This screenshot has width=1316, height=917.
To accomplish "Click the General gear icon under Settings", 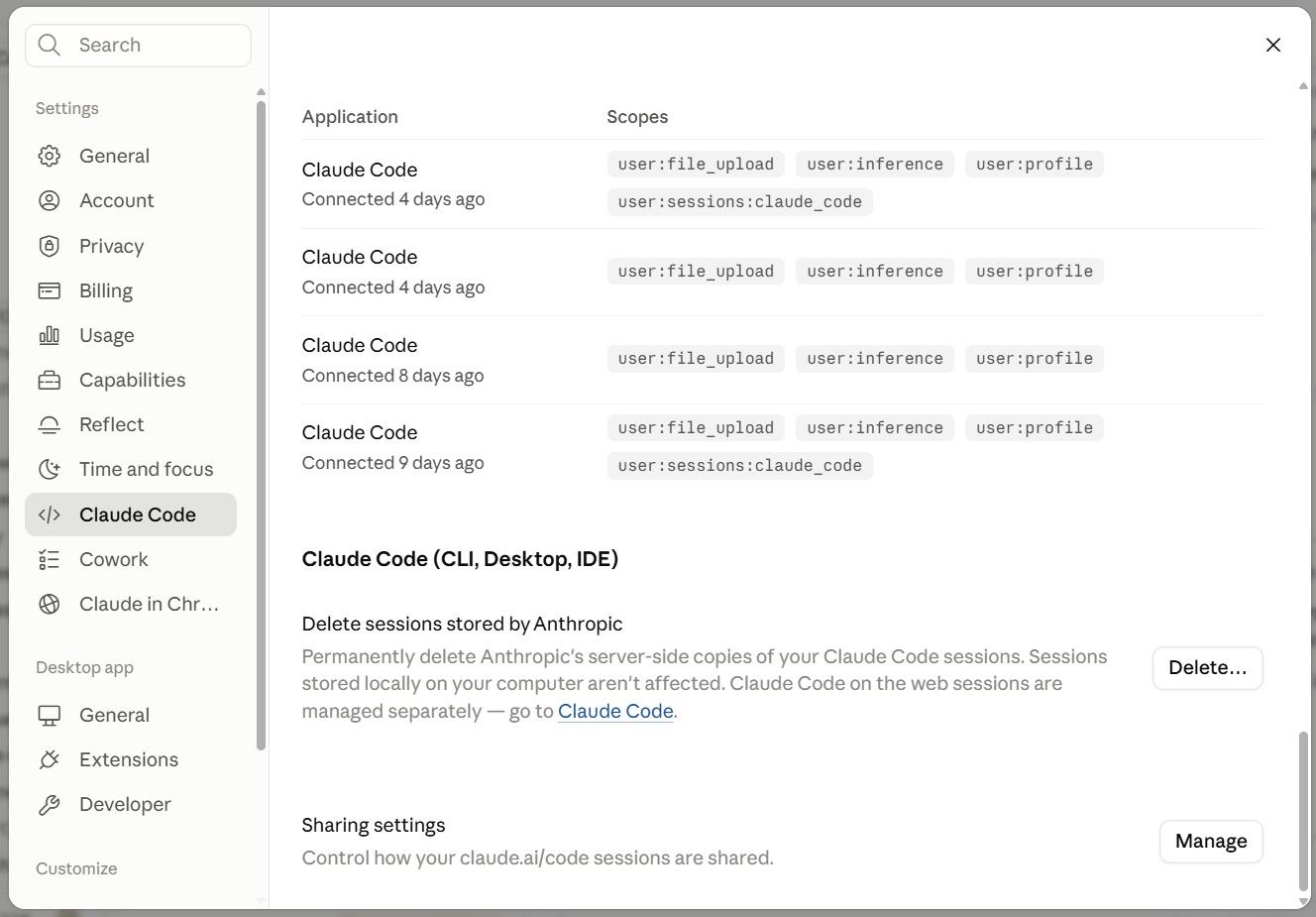I will [x=49, y=156].
